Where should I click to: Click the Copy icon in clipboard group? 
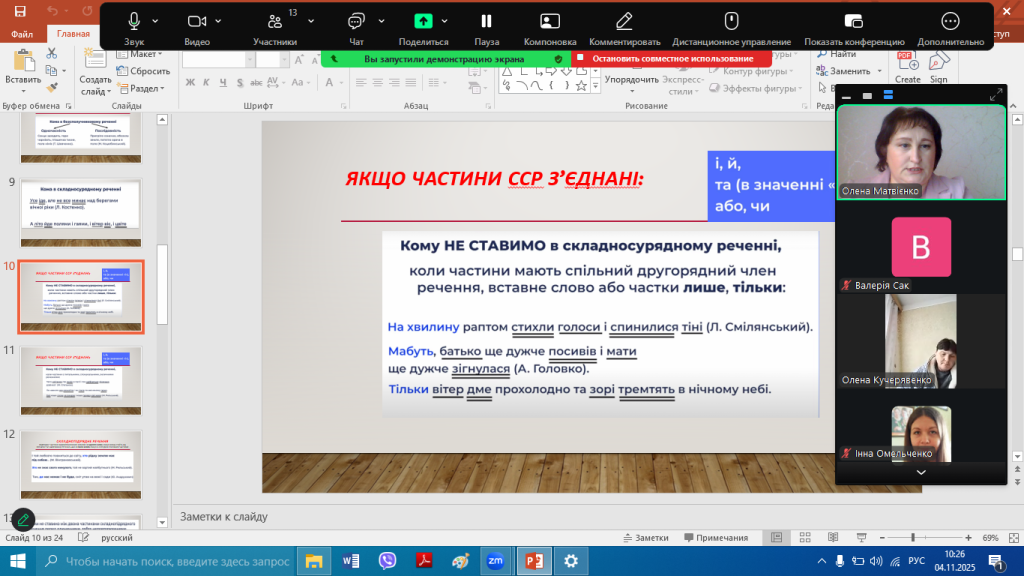coord(52,71)
